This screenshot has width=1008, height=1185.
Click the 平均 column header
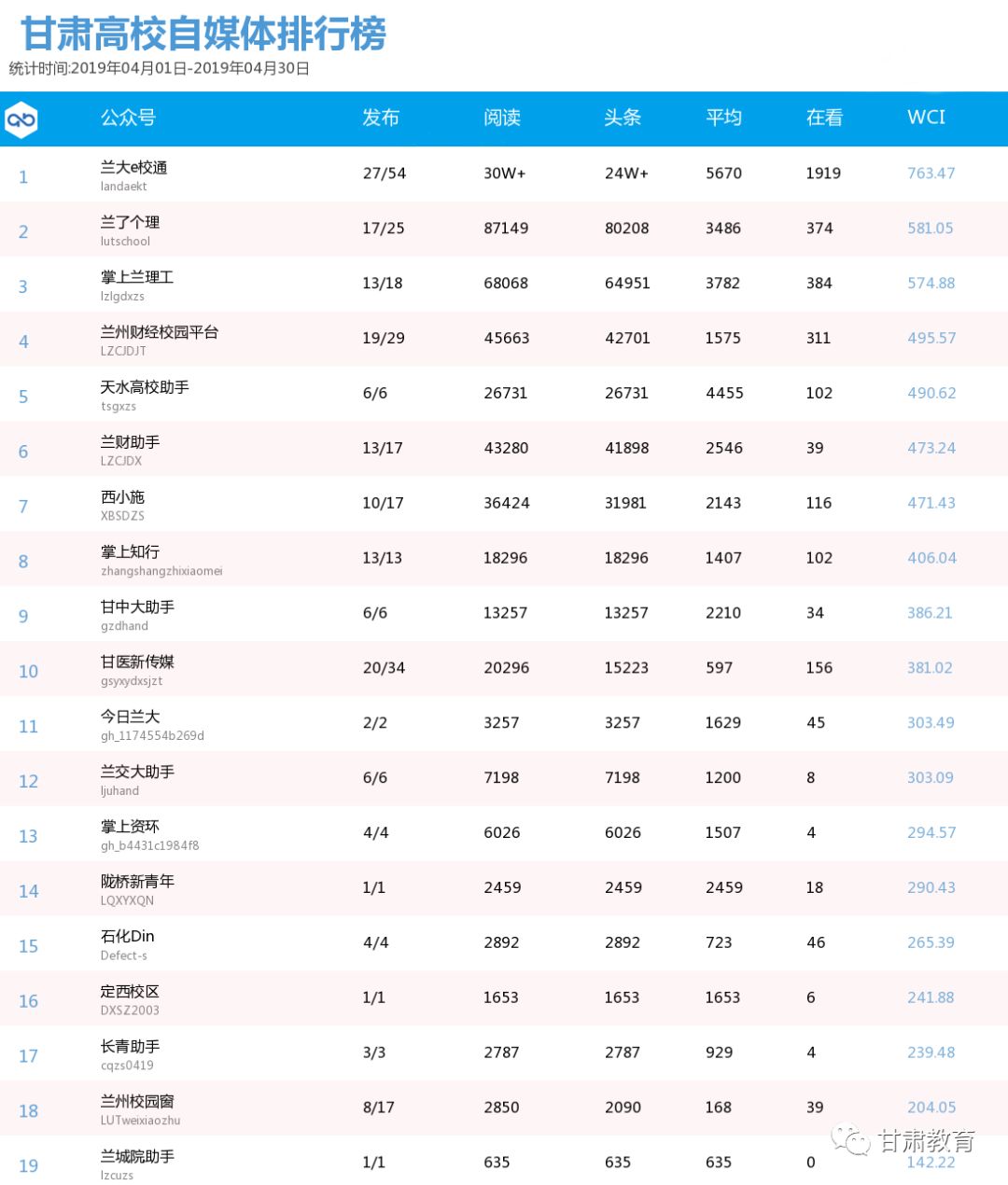click(723, 118)
